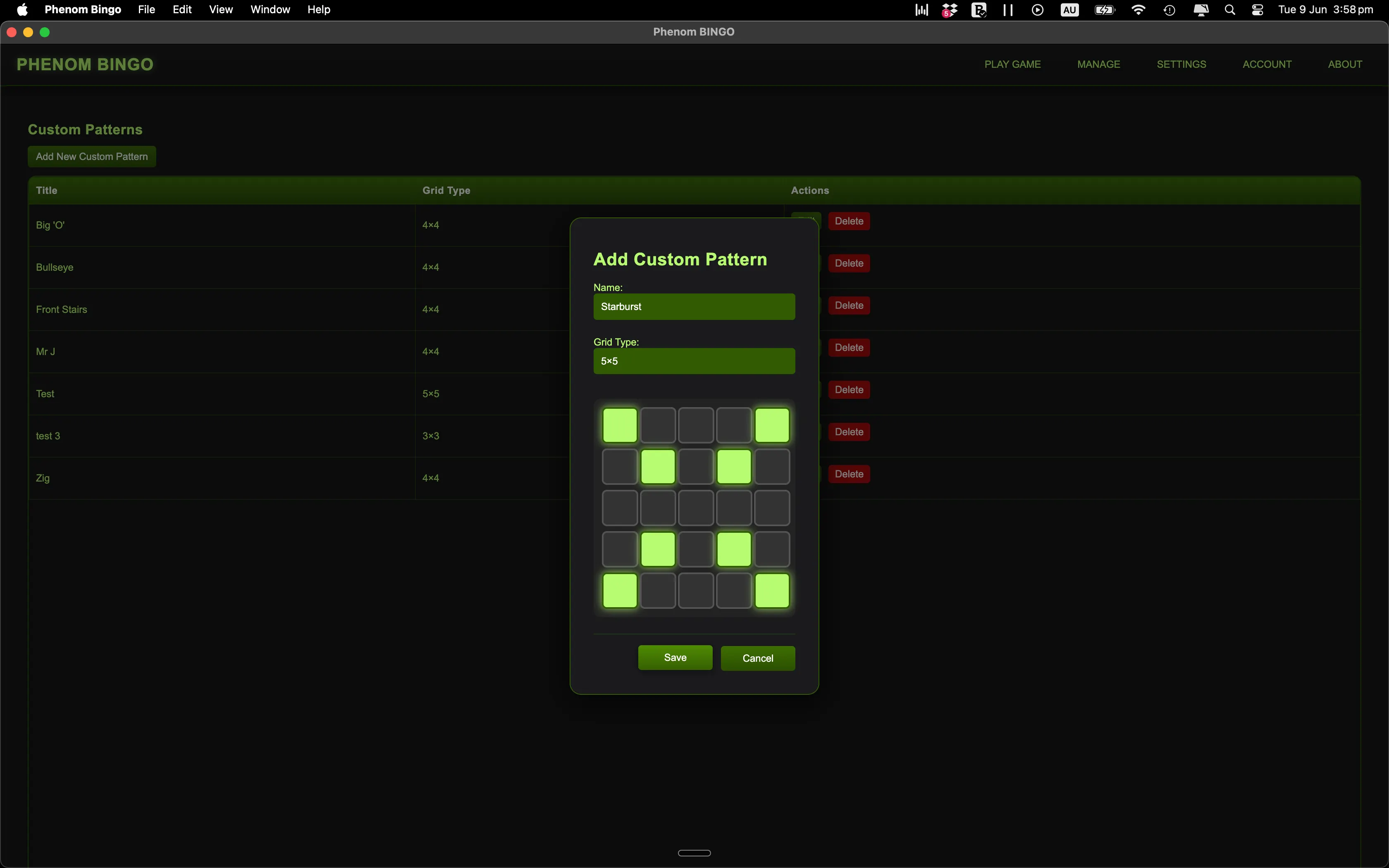The height and width of the screenshot is (868, 1389).
Task: Open Control Center icon
Action: pyautogui.click(x=1258, y=10)
